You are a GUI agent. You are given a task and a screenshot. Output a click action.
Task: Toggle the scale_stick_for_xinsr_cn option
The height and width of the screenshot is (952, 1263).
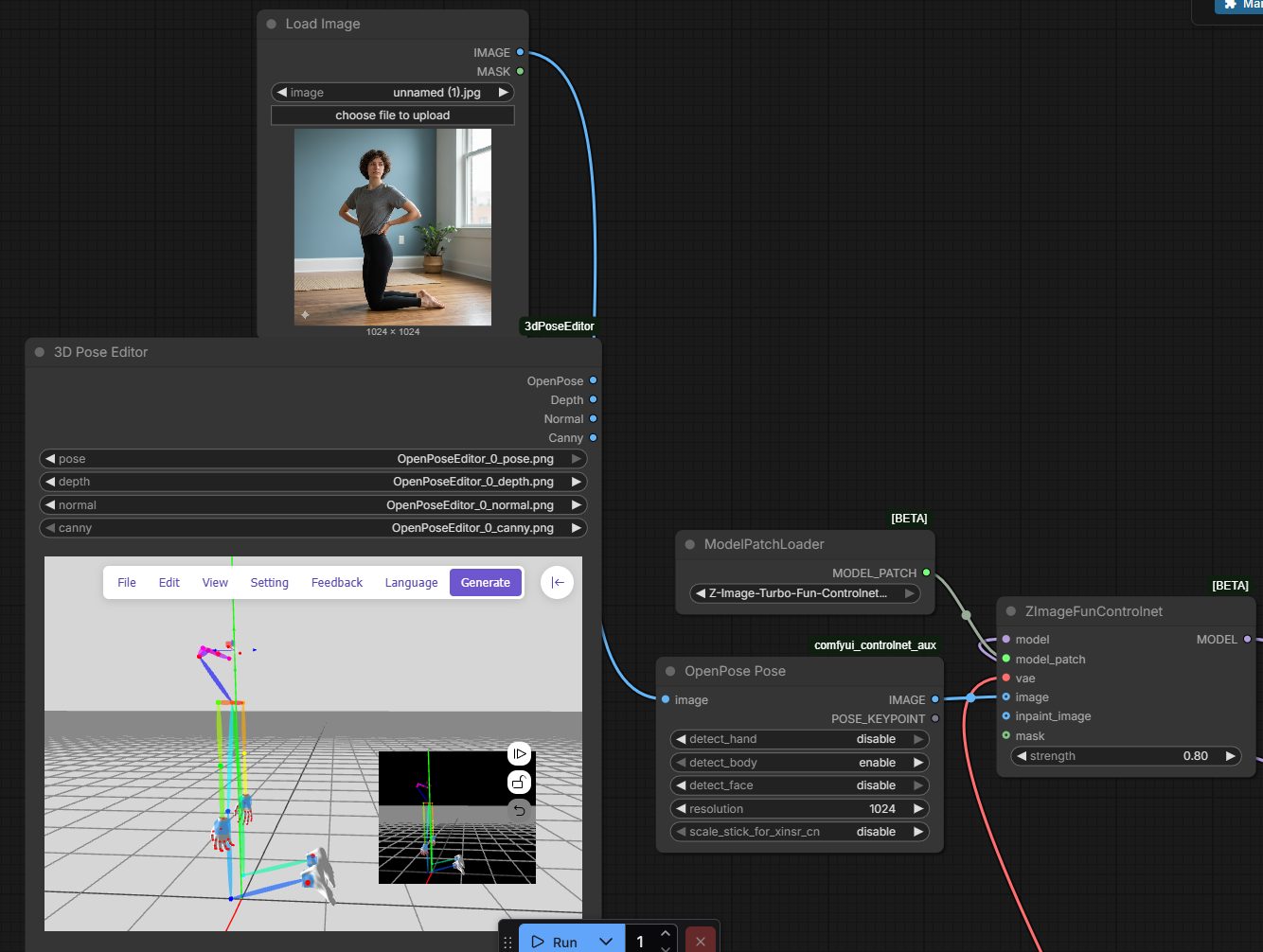tap(799, 832)
